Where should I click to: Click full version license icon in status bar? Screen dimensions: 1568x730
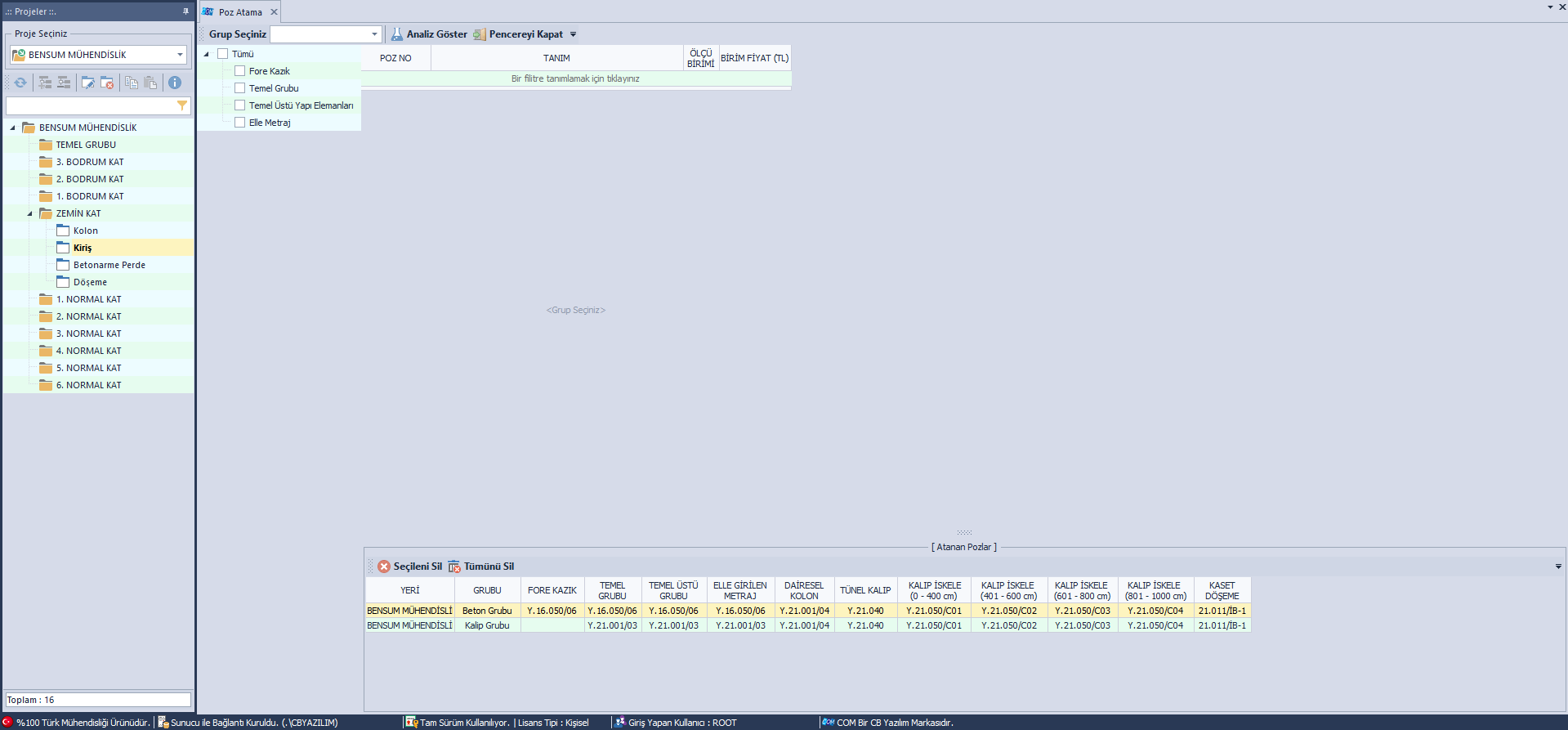tap(412, 722)
